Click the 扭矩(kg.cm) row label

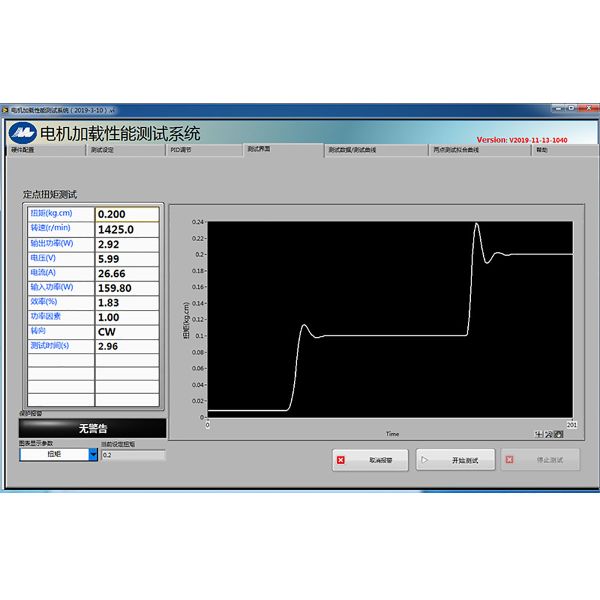click(51, 213)
